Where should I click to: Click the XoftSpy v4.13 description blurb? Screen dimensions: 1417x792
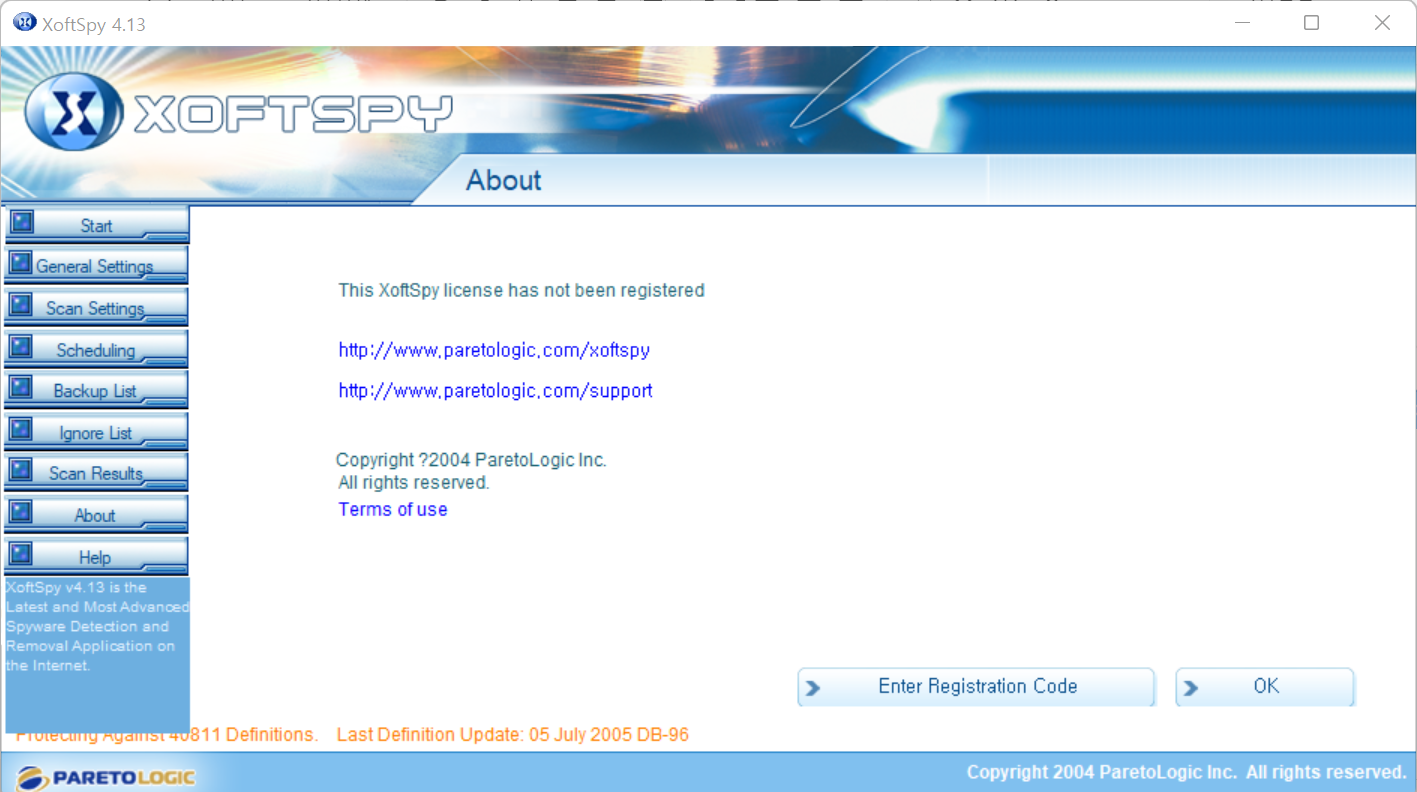(x=97, y=626)
